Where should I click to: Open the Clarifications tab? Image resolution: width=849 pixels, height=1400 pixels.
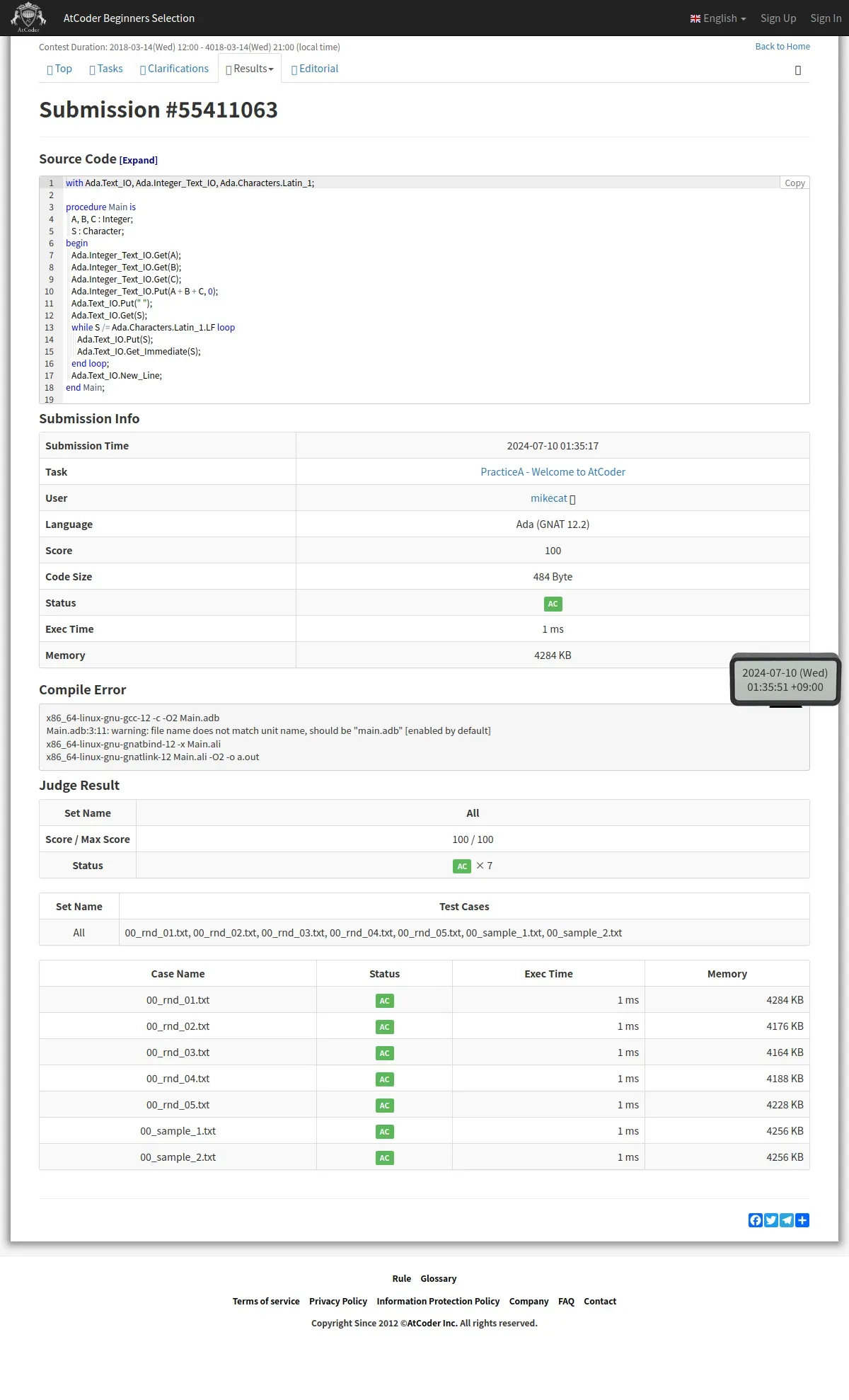pyautogui.click(x=174, y=69)
